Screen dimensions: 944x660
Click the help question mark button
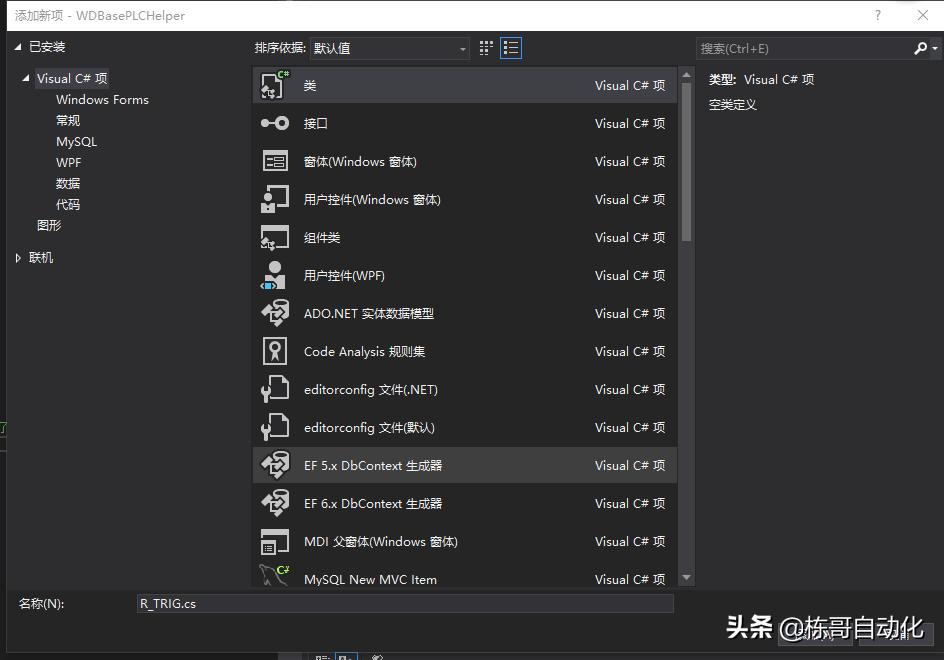click(877, 16)
